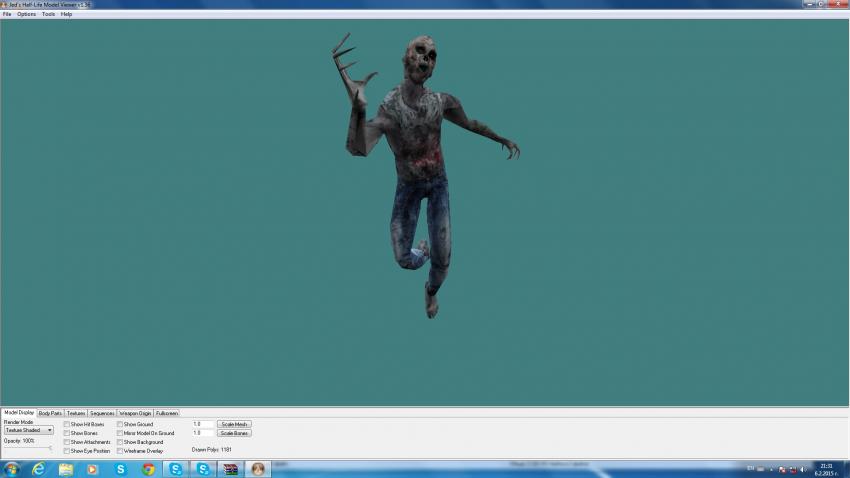
Task: Click the Drawn Polys count text
Action: pyautogui.click(x=211, y=449)
